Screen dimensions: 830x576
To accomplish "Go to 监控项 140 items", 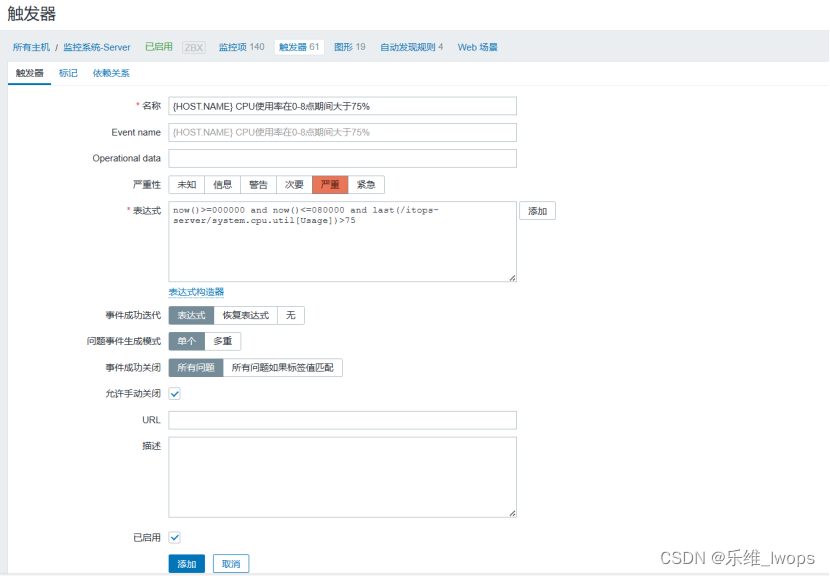I will pos(241,47).
